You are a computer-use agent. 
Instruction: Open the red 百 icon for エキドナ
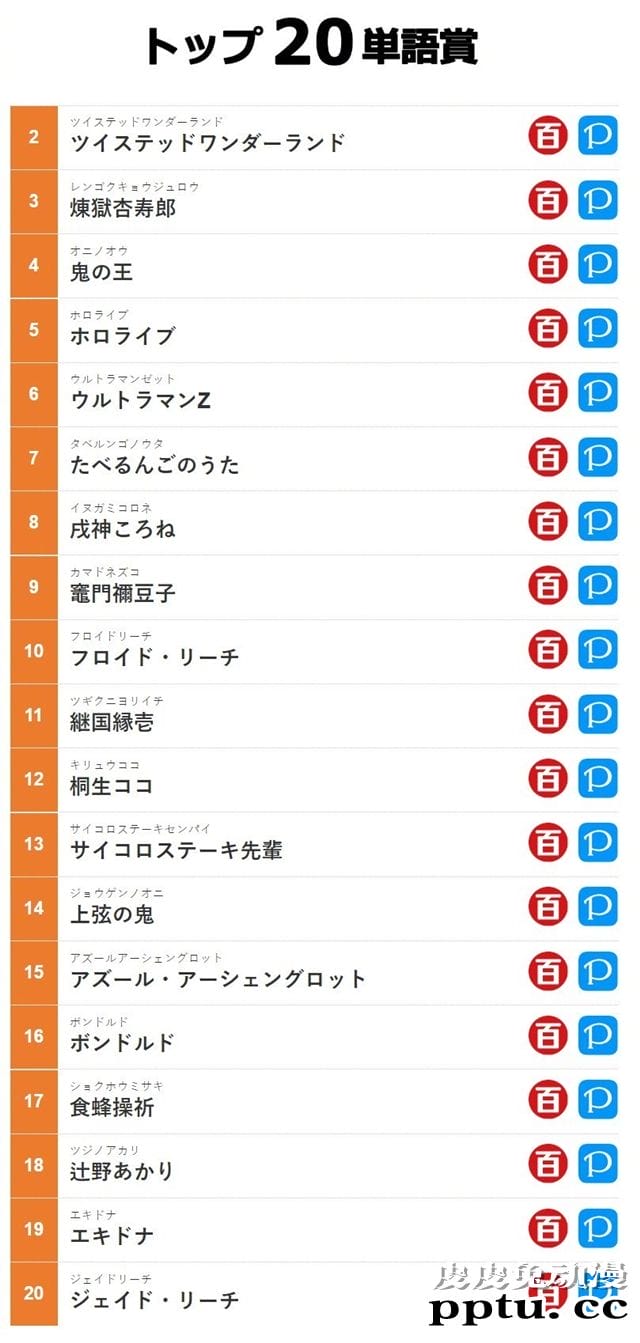(x=547, y=1228)
